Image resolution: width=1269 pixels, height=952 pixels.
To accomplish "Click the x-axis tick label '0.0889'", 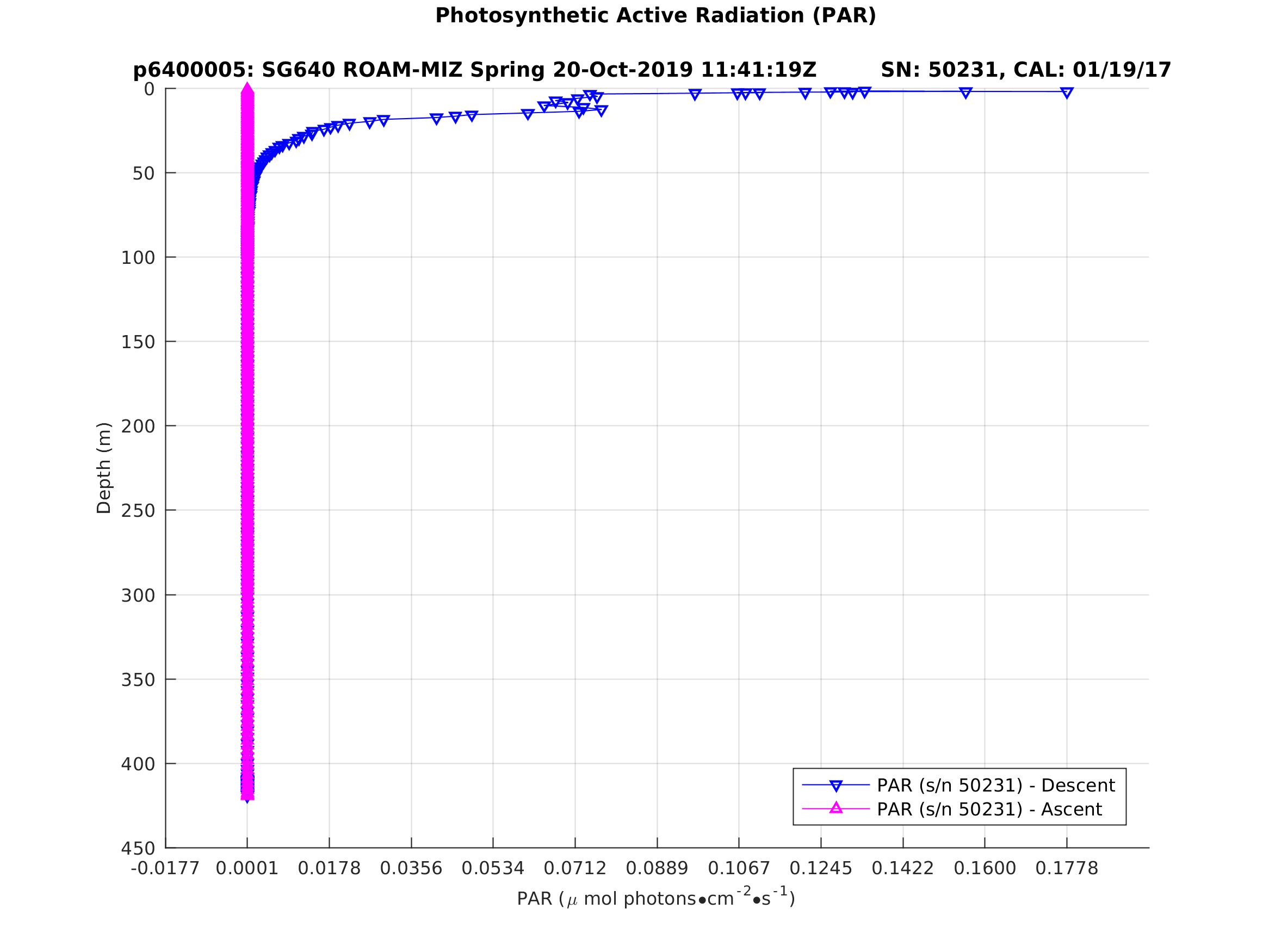I will (x=657, y=869).
